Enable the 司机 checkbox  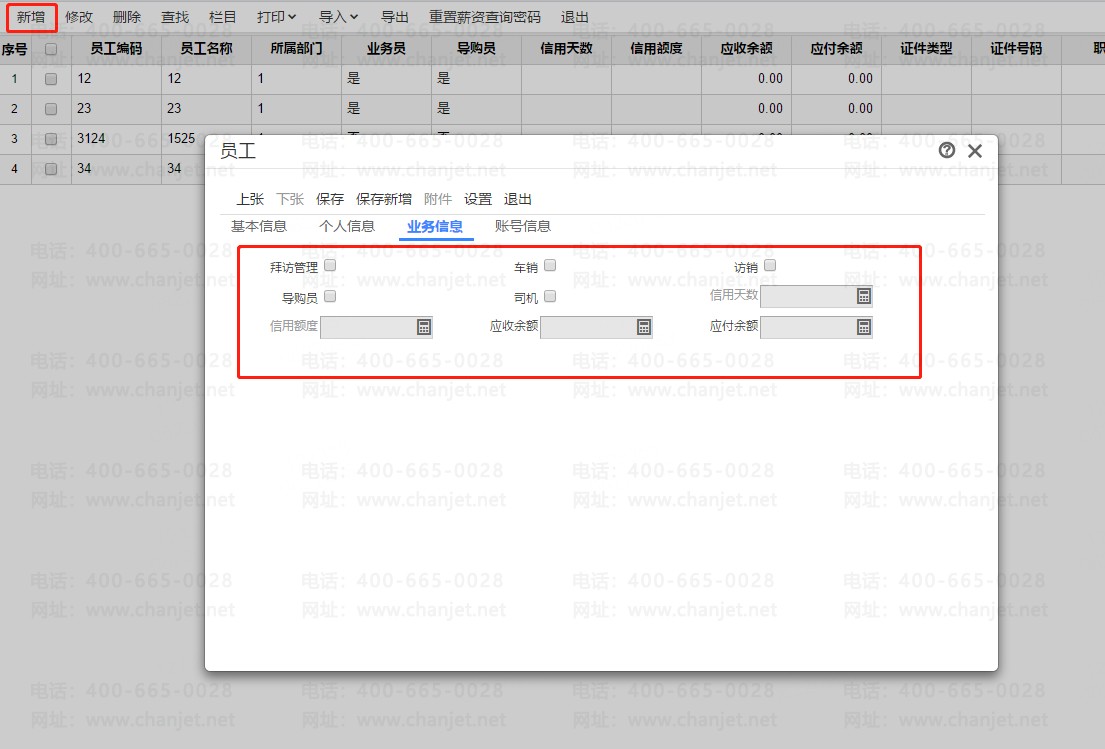pos(550,296)
